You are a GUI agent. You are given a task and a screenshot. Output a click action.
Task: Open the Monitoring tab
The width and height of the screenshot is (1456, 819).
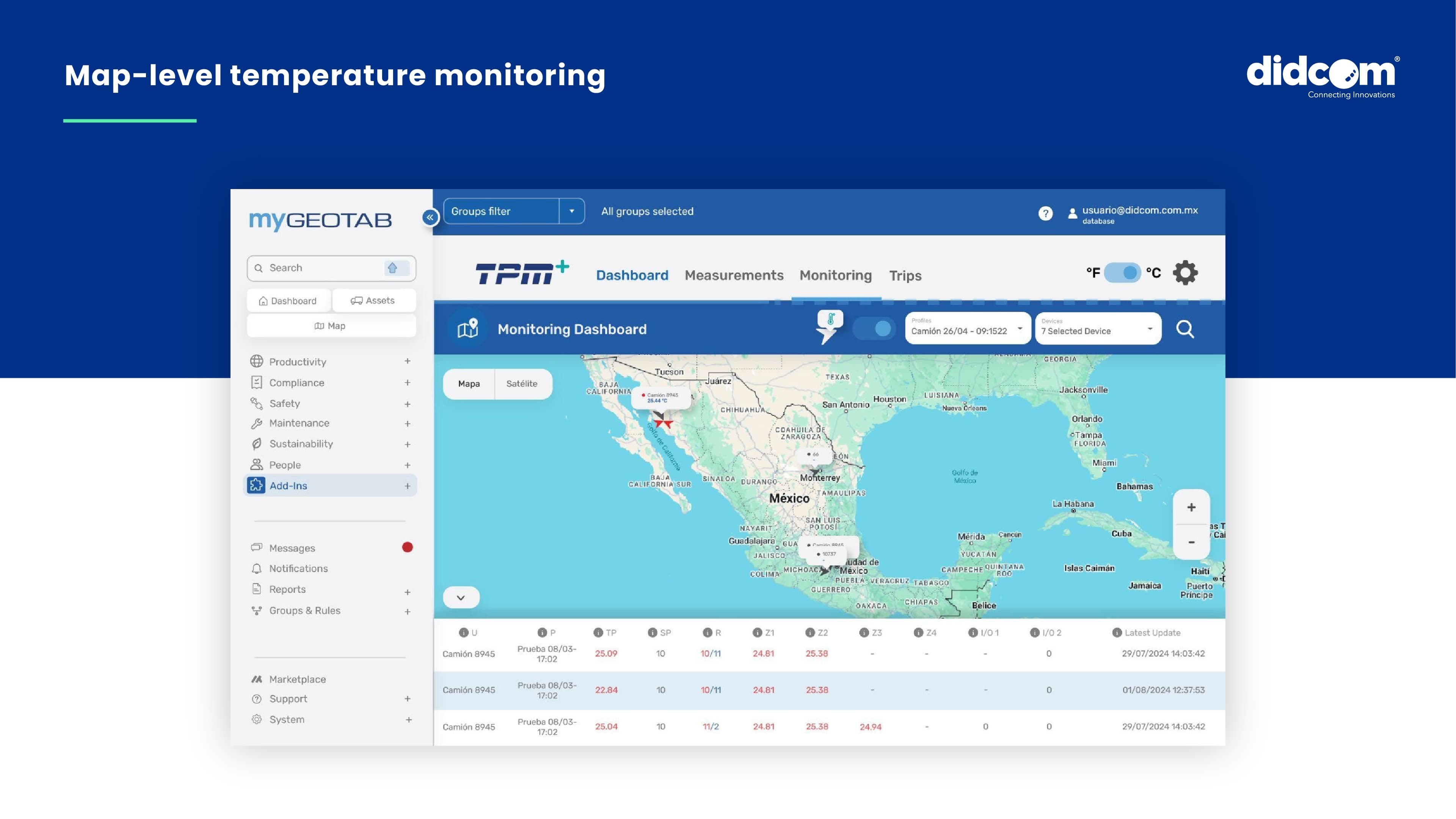835,275
